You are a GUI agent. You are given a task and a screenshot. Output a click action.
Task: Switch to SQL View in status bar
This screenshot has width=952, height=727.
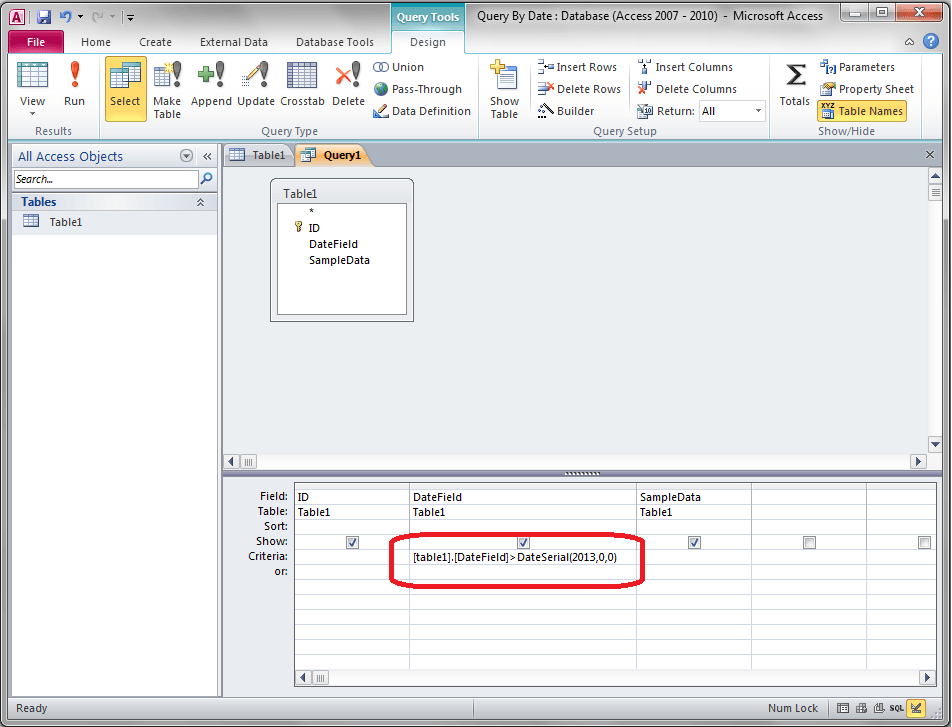897,708
